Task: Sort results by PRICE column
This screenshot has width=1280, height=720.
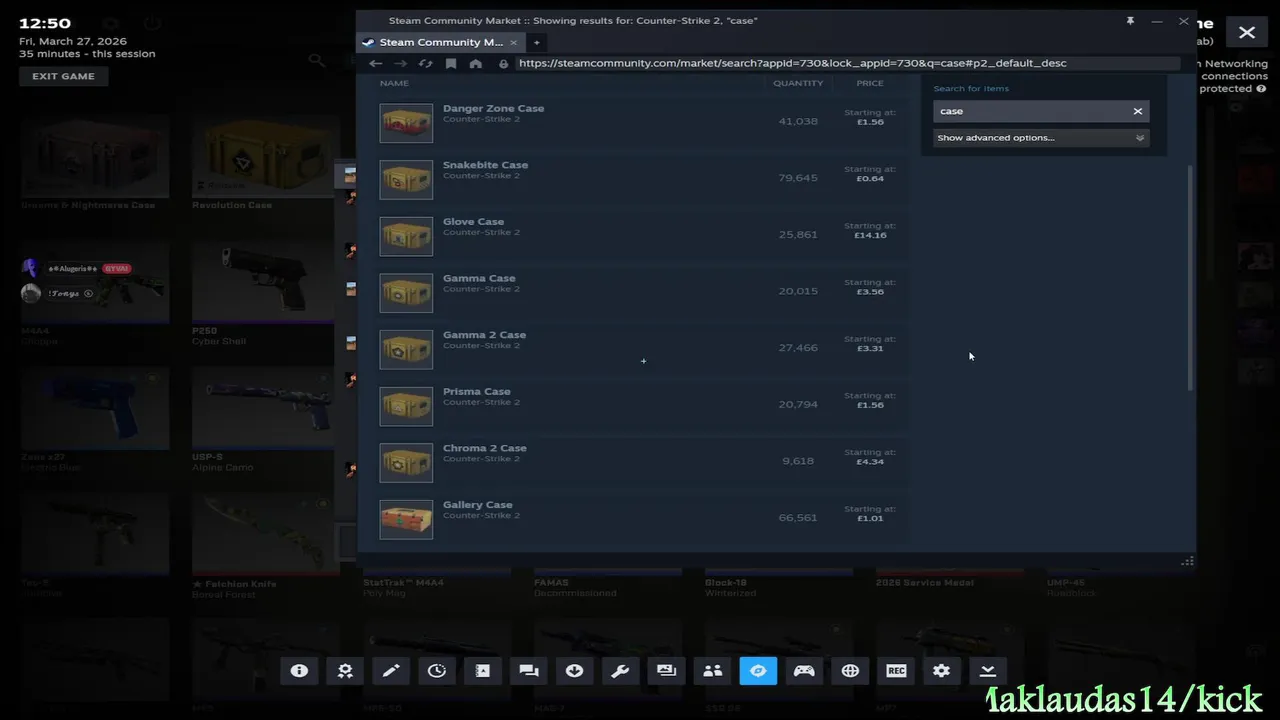Action: 870,83
